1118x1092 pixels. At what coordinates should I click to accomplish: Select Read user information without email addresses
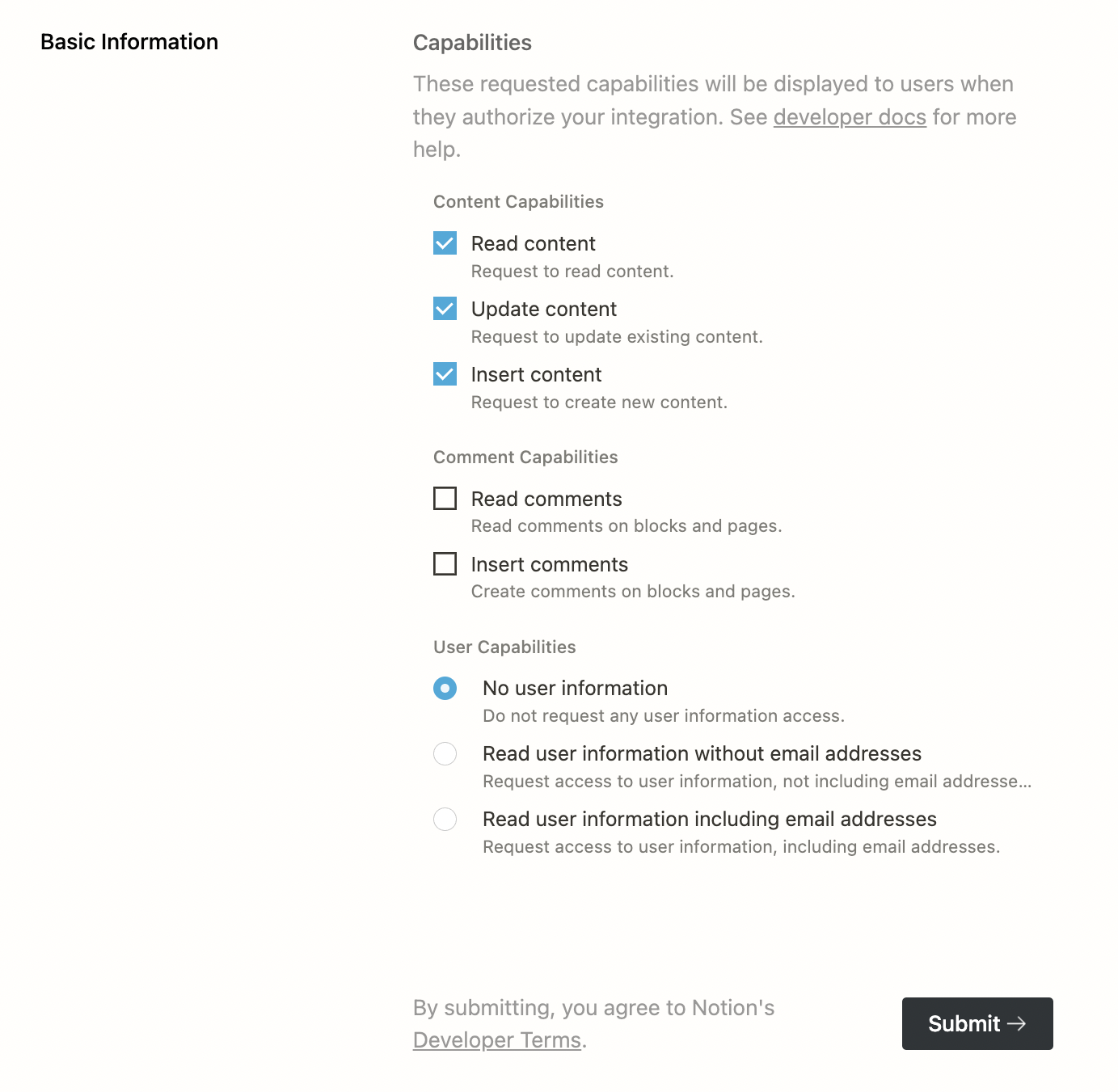[x=445, y=753]
